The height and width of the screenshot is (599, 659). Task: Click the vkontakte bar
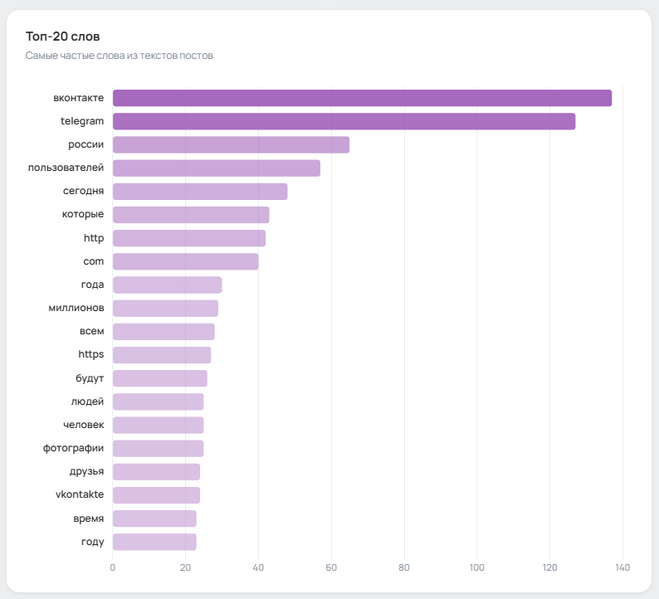pos(156,495)
